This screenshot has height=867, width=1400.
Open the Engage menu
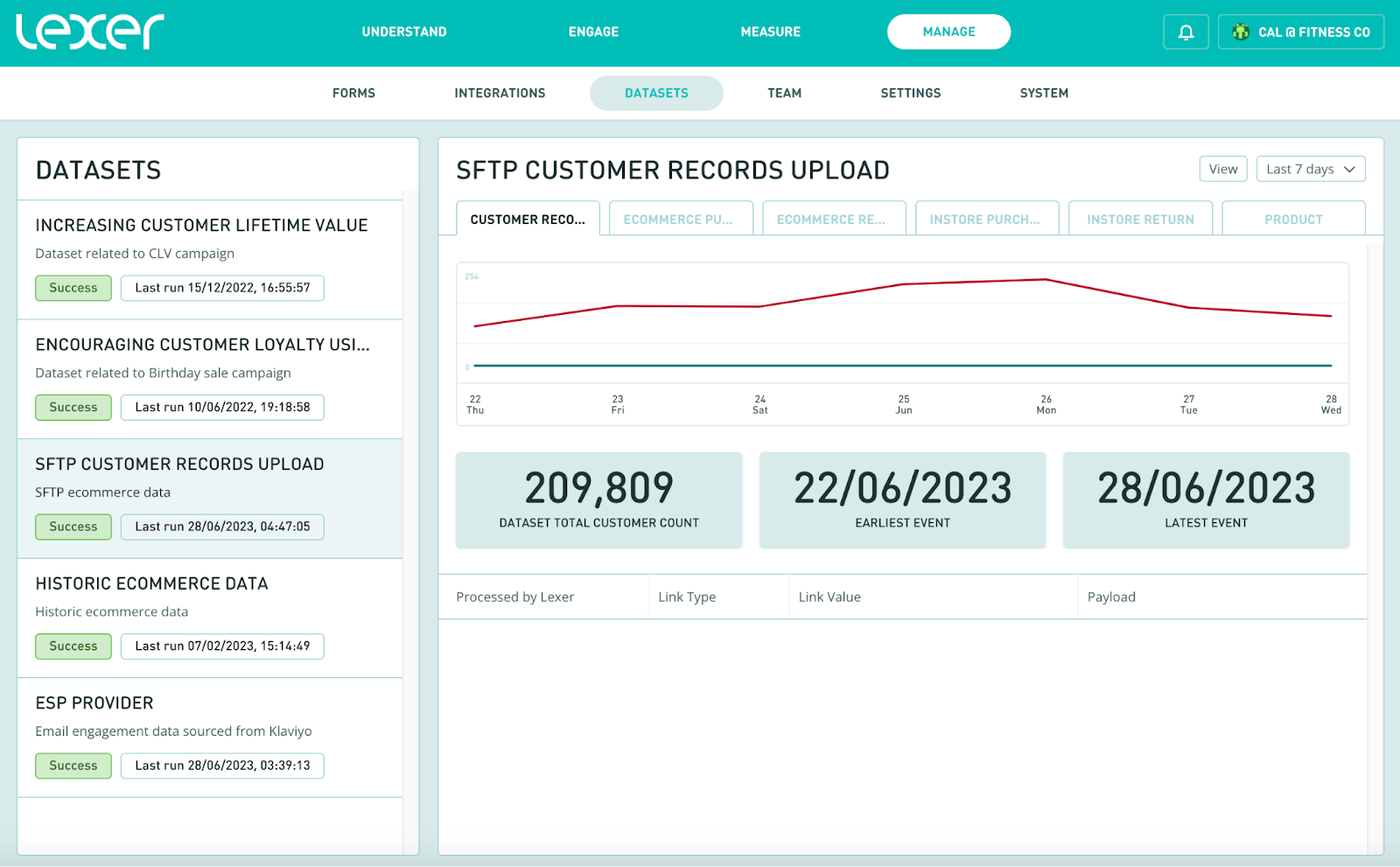593,32
